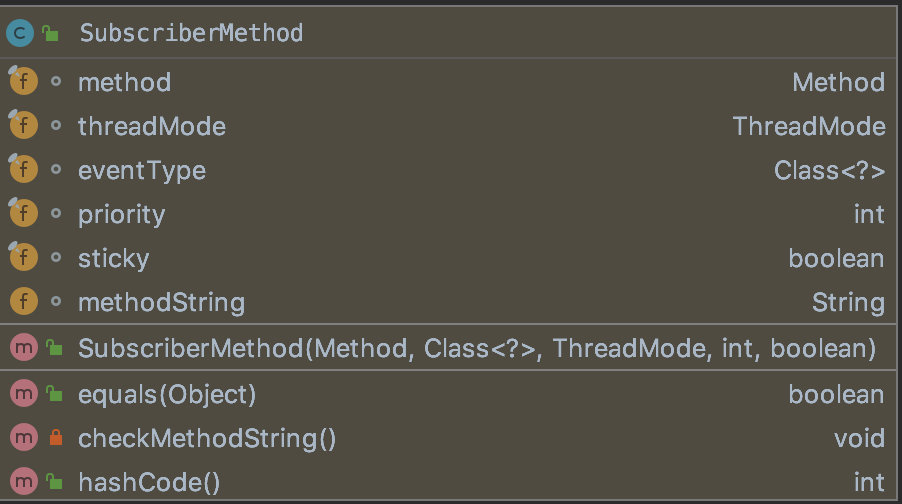Click the ThreadMode type label
Image resolution: width=902 pixels, height=504 pixels.
point(808,126)
